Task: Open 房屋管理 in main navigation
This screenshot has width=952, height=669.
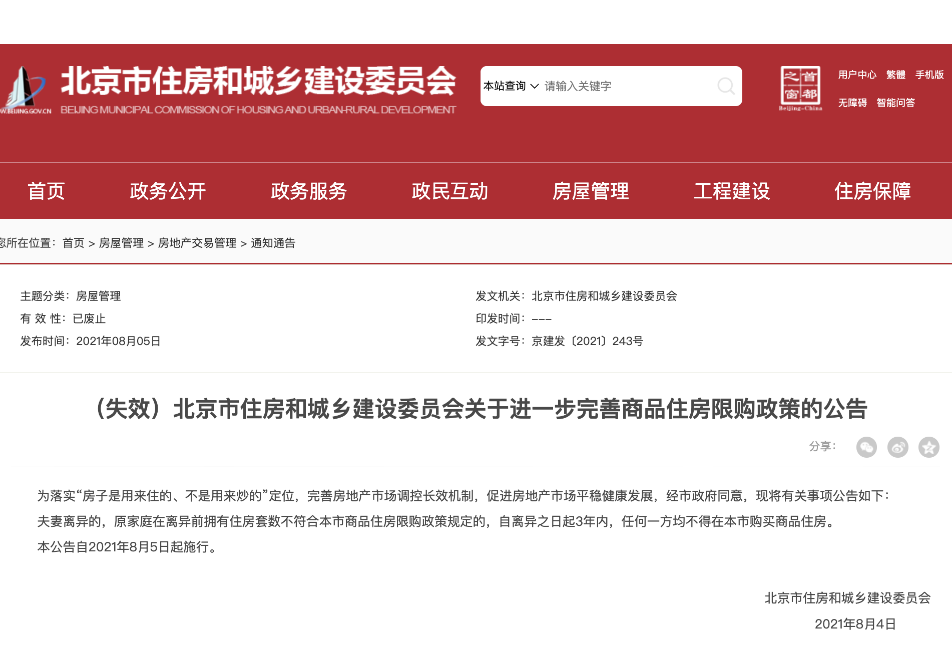Action: click(591, 191)
